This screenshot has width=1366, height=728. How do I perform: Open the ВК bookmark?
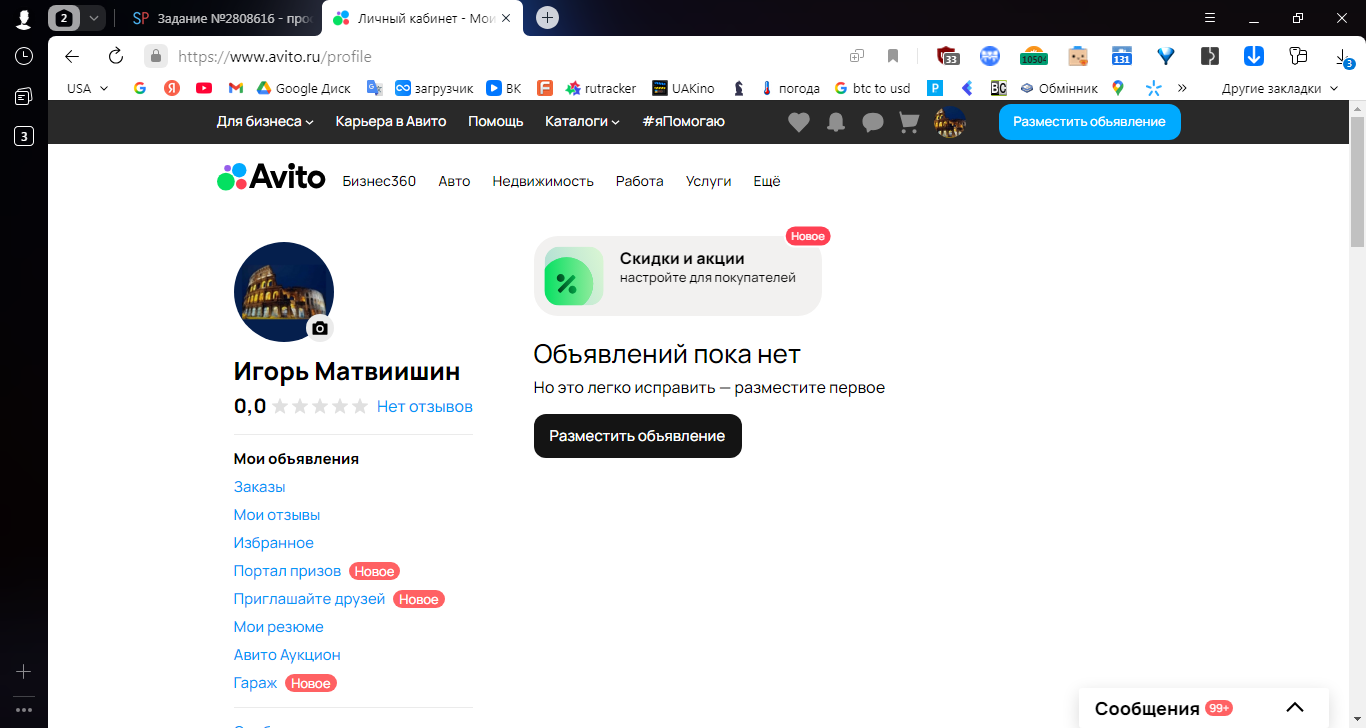(504, 88)
